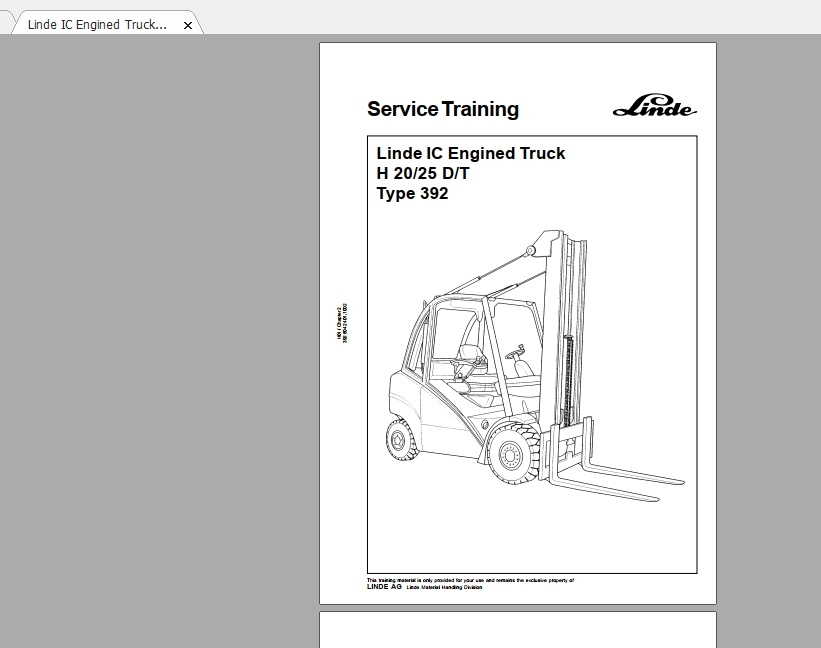Switch to the Linde IC Engined Truck tab
Screen dimensions: 821x648
(x=95, y=24)
